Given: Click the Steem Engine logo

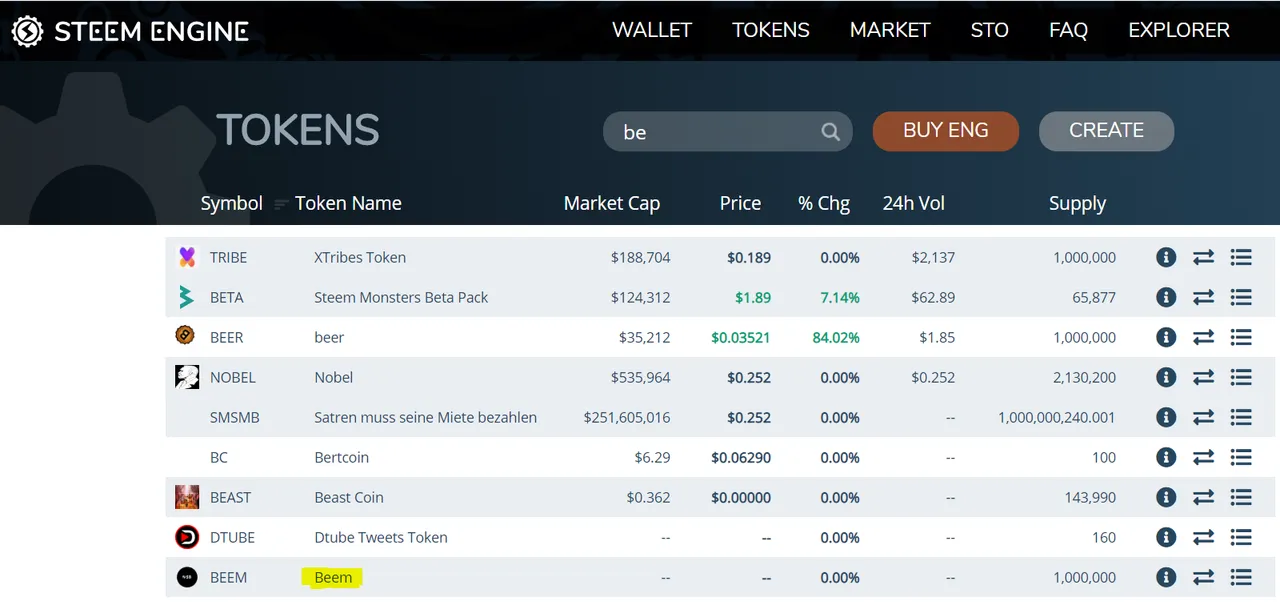Looking at the screenshot, I should pyautogui.click(x=130, y=31).
